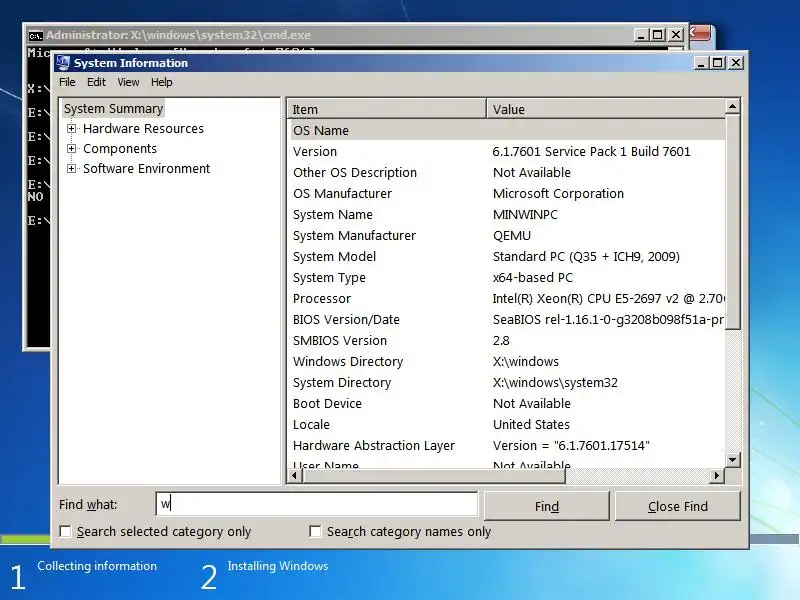Click the Find what input field

point(317,504)
